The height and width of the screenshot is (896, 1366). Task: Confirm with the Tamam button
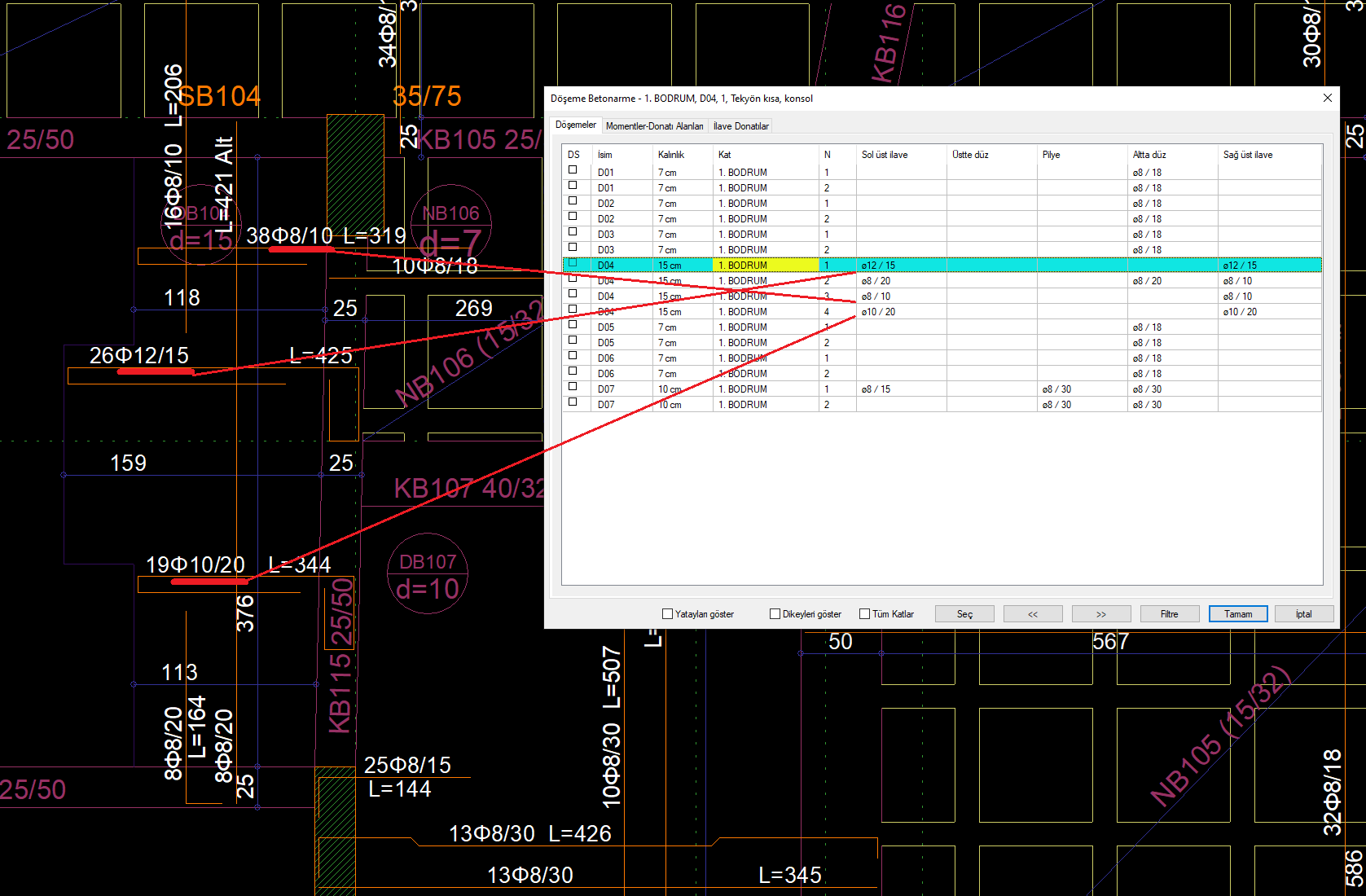click(1238, 614)
